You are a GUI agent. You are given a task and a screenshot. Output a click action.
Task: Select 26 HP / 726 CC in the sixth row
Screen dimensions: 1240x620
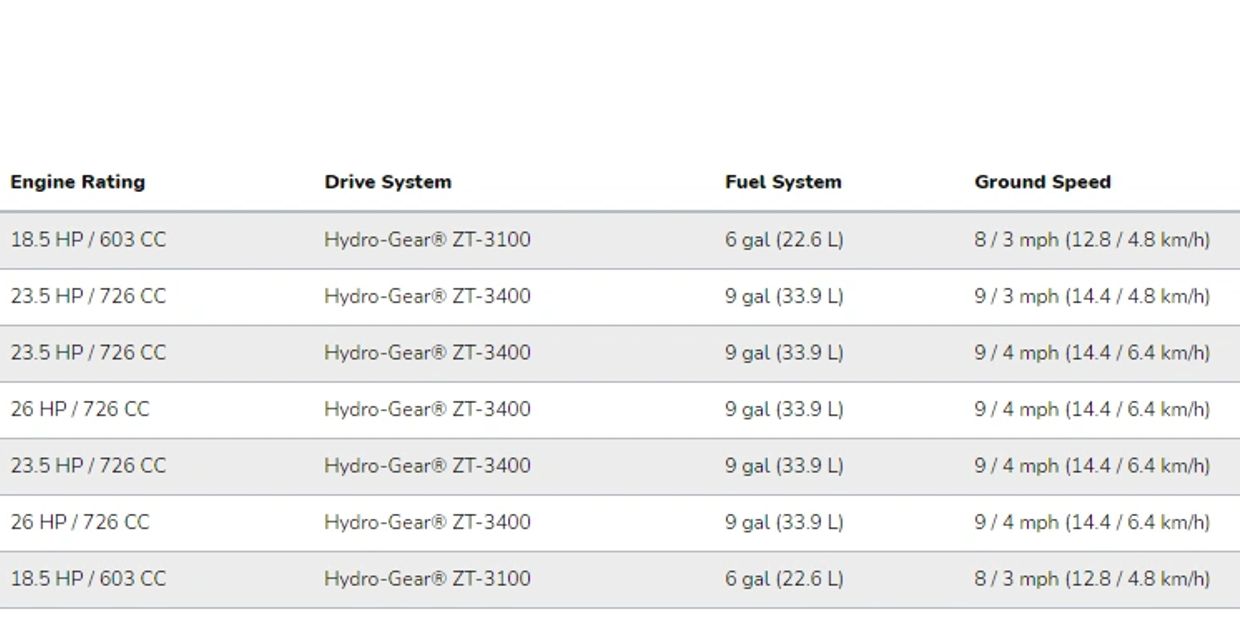pos(80,522)
